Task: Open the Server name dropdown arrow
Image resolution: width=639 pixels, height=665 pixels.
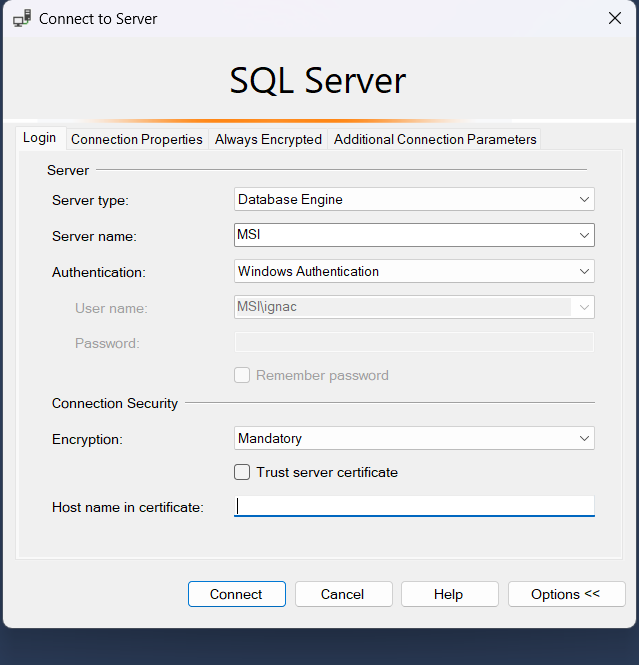Action: (x=584, y=235)
